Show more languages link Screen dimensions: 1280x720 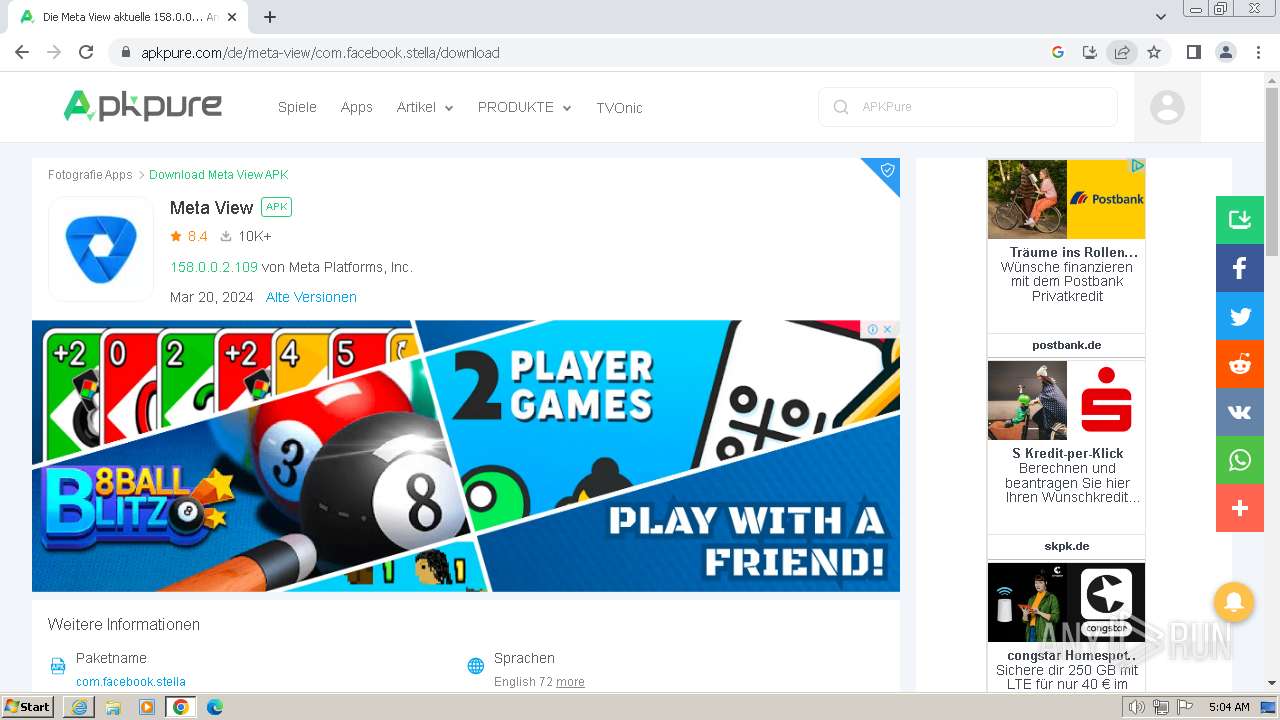click(570, 682)
